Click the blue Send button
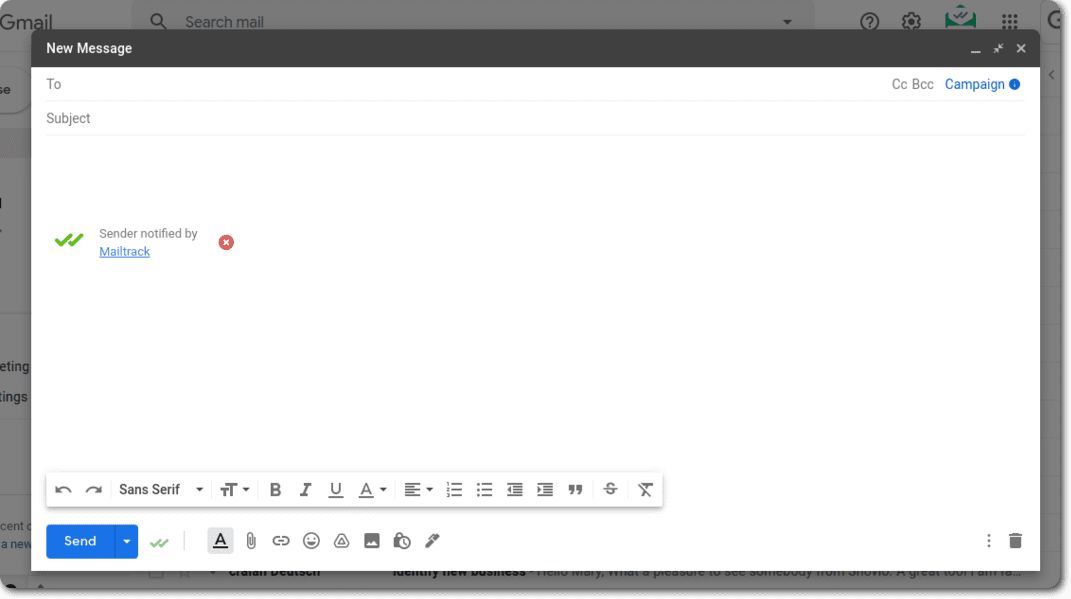 pos(80,541)
